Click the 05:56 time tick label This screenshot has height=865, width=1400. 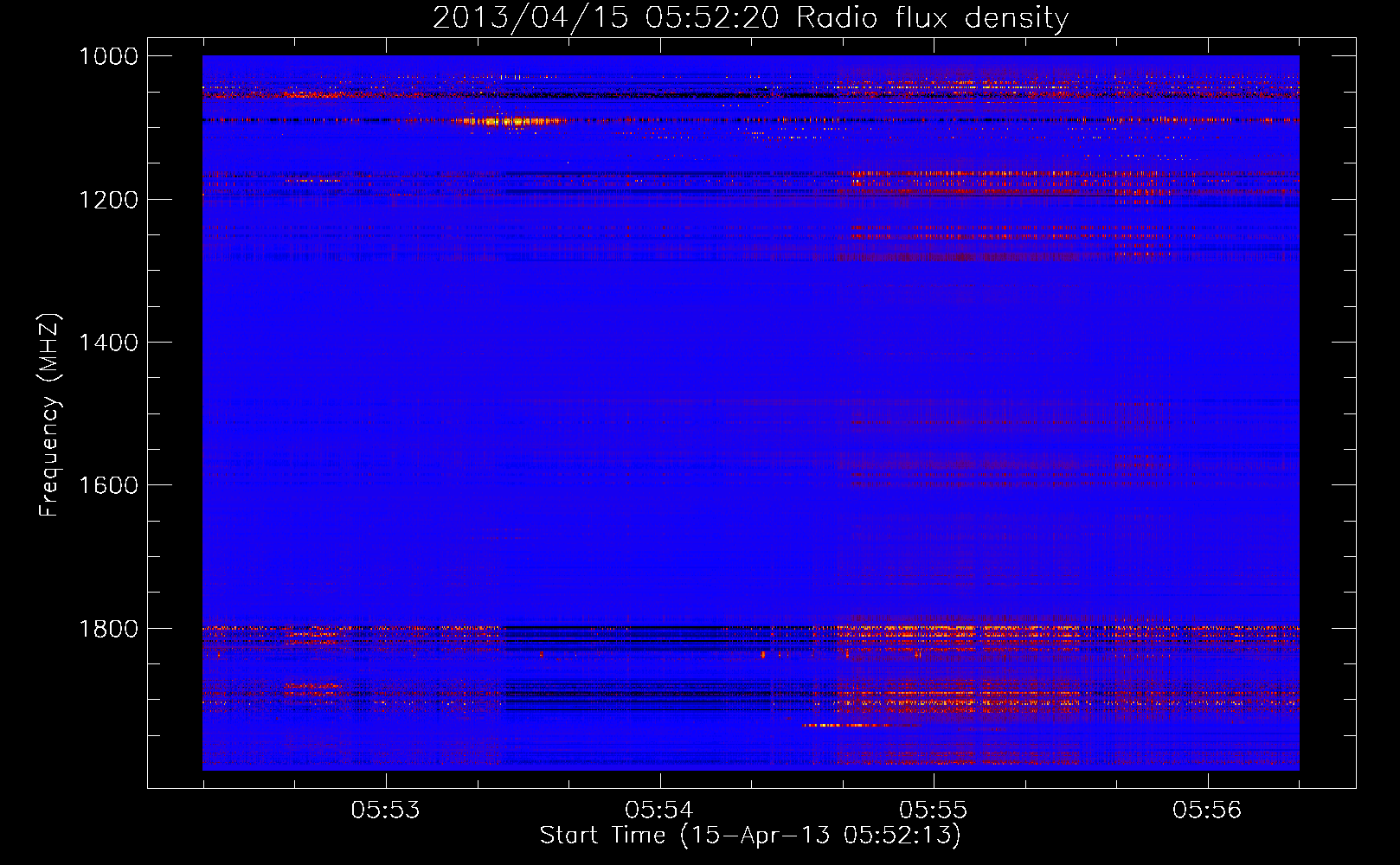pyautogui.click(x=1207, y=810)
